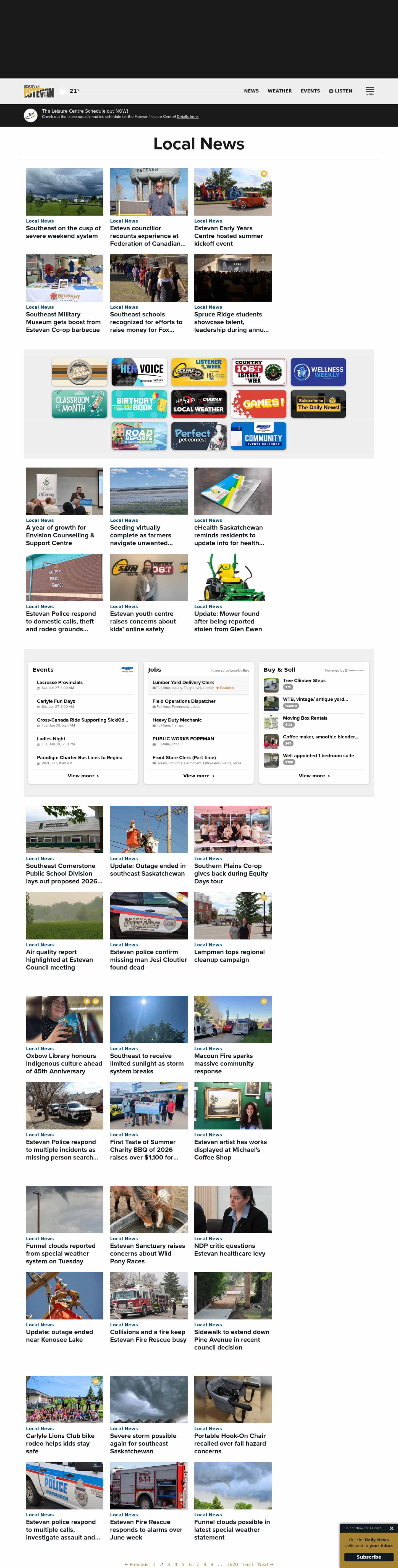398x1568 pixels.
Task: Open the Heavy Duty Mechanic job
Action: pos(177,720)
